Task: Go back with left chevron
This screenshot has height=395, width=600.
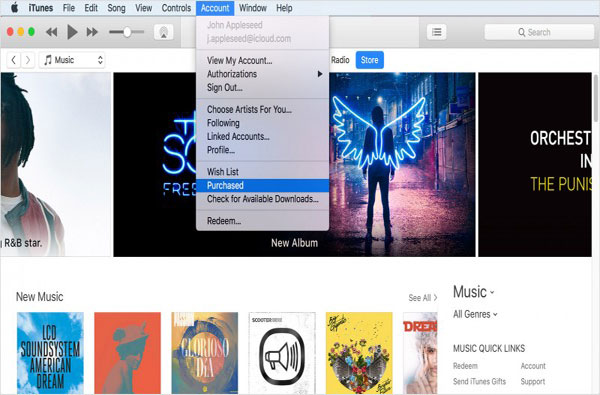Action: (14, 60)
